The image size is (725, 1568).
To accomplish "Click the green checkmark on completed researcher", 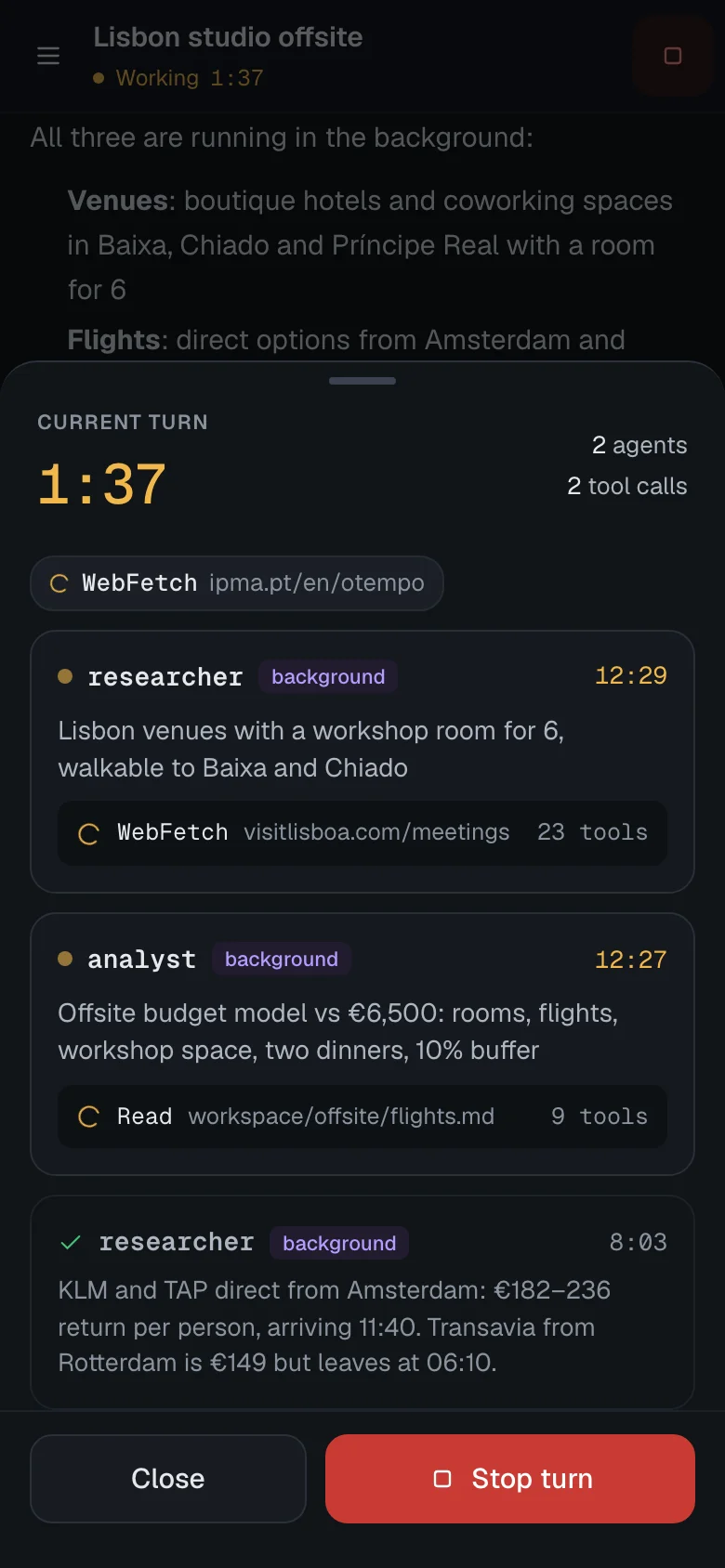I will pyautogui.click(x=71, y=1243).
